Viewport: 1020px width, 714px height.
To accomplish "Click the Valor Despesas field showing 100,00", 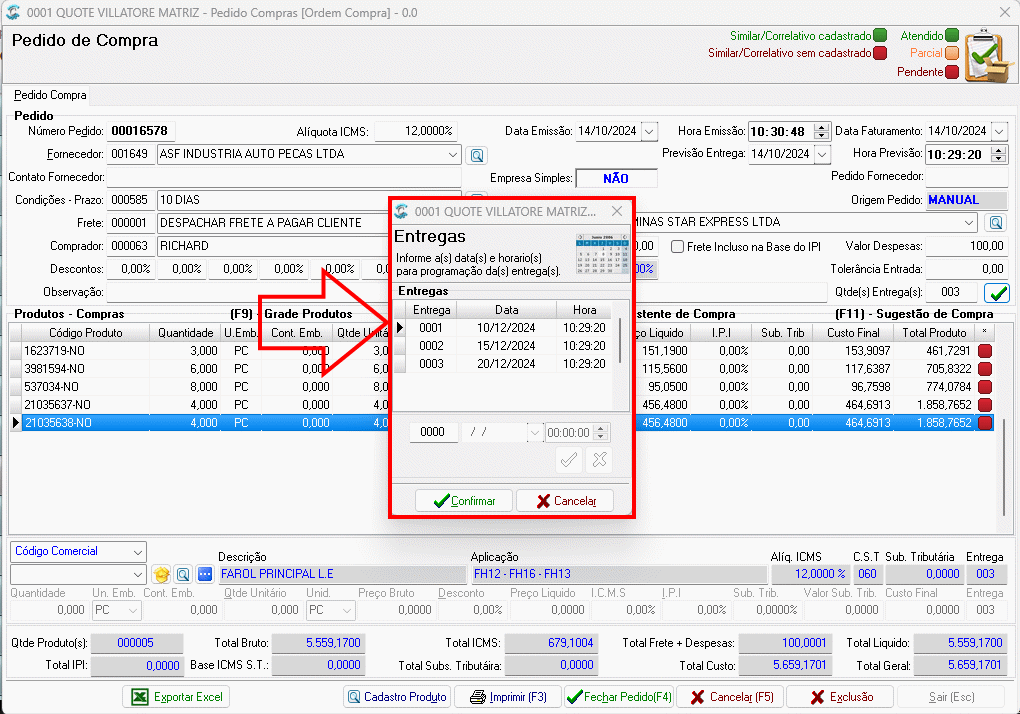I will click(x=966, y=246).
